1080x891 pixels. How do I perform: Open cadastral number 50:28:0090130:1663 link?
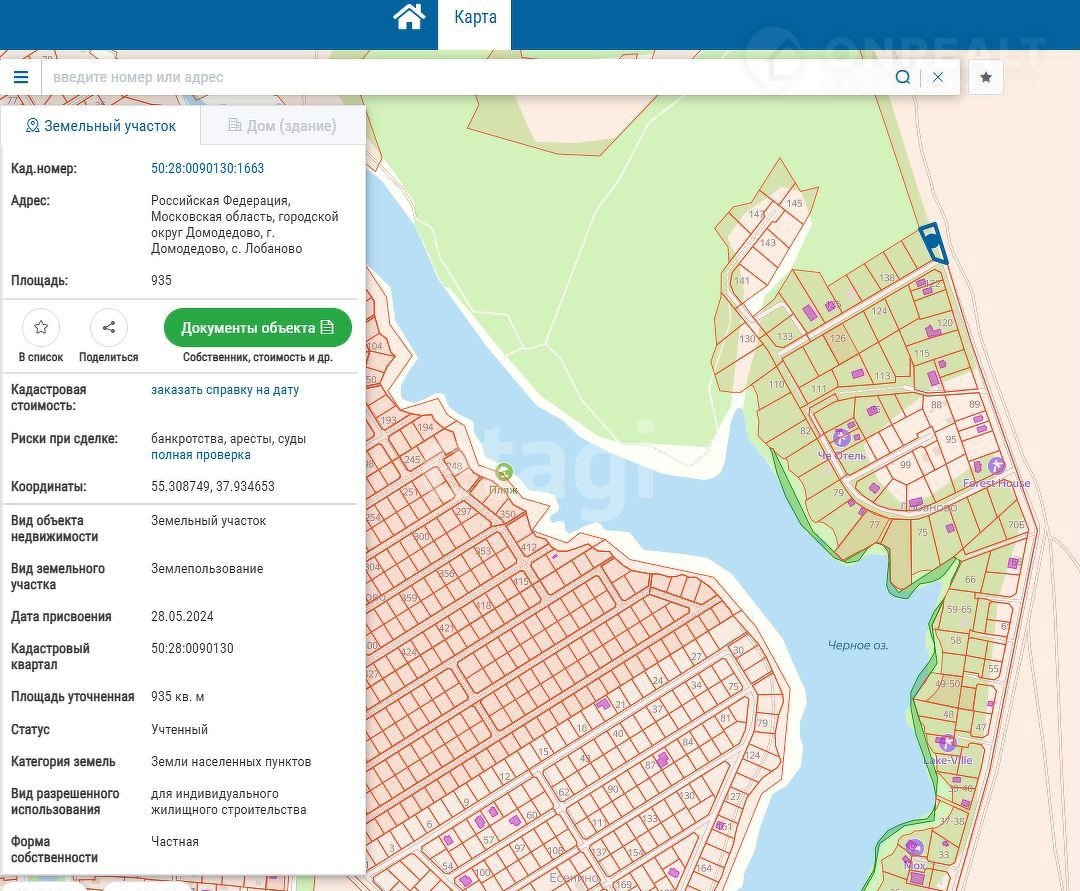pyautogui.click(x=208, y=169)
